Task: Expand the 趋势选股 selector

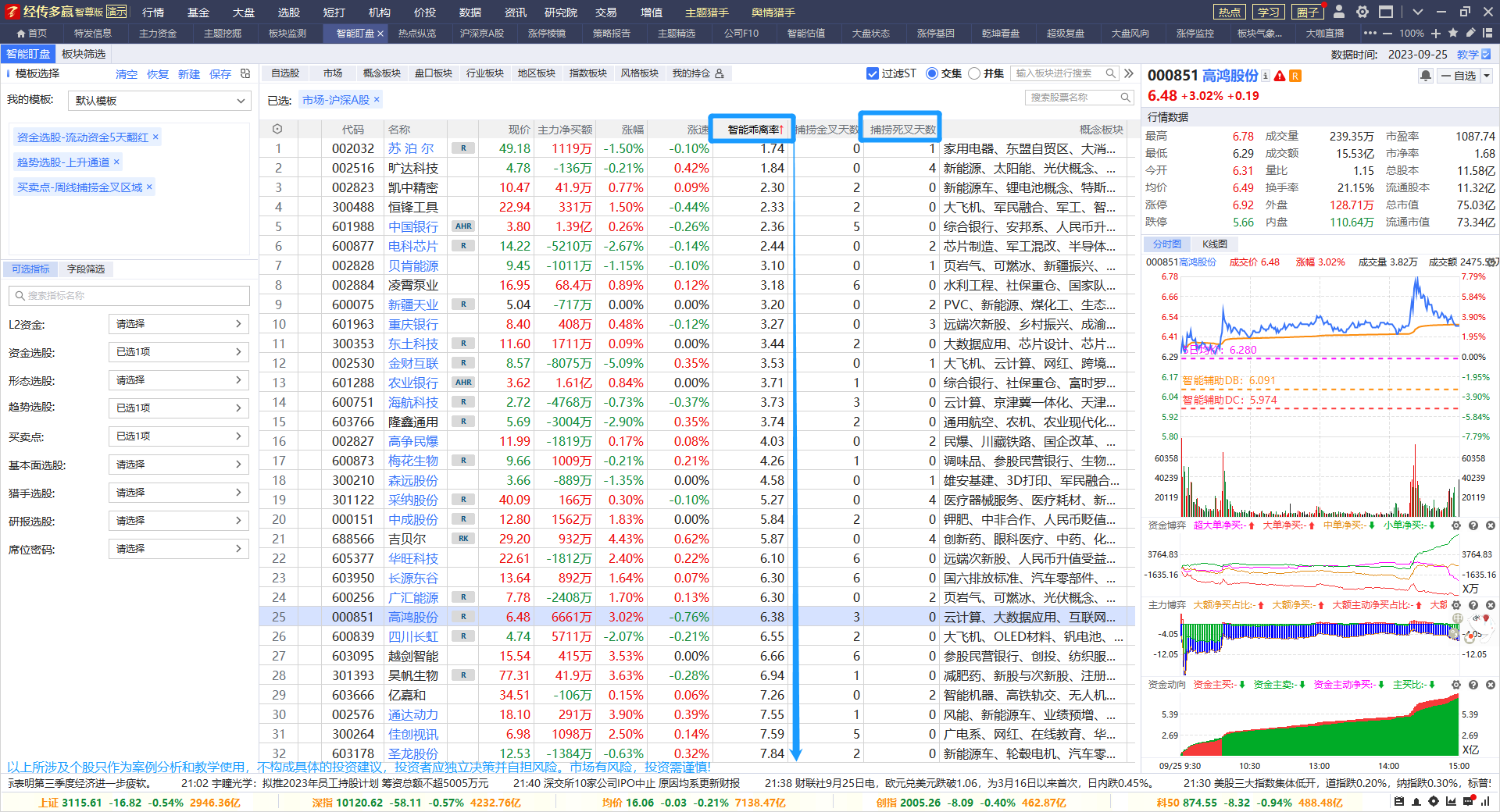Action: [178, 408]
